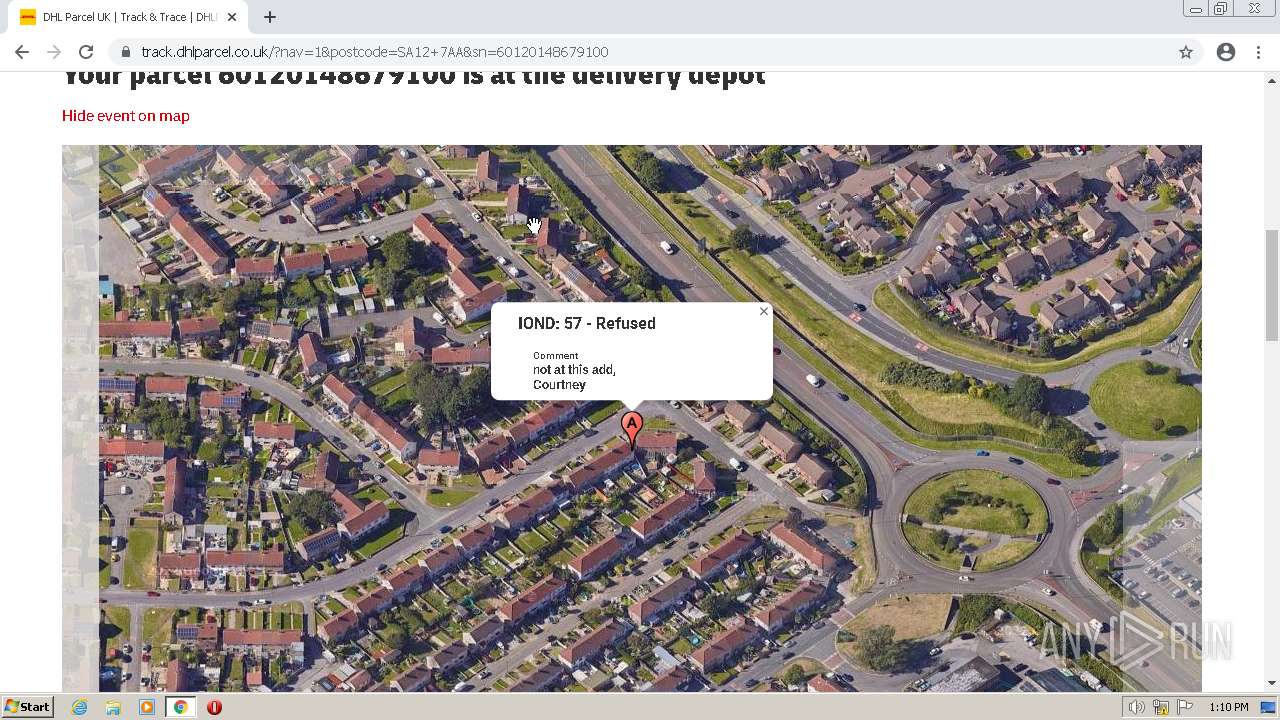Click the 'Comment' label in the popup
1280x720 pixels.
tap(556, 355)
